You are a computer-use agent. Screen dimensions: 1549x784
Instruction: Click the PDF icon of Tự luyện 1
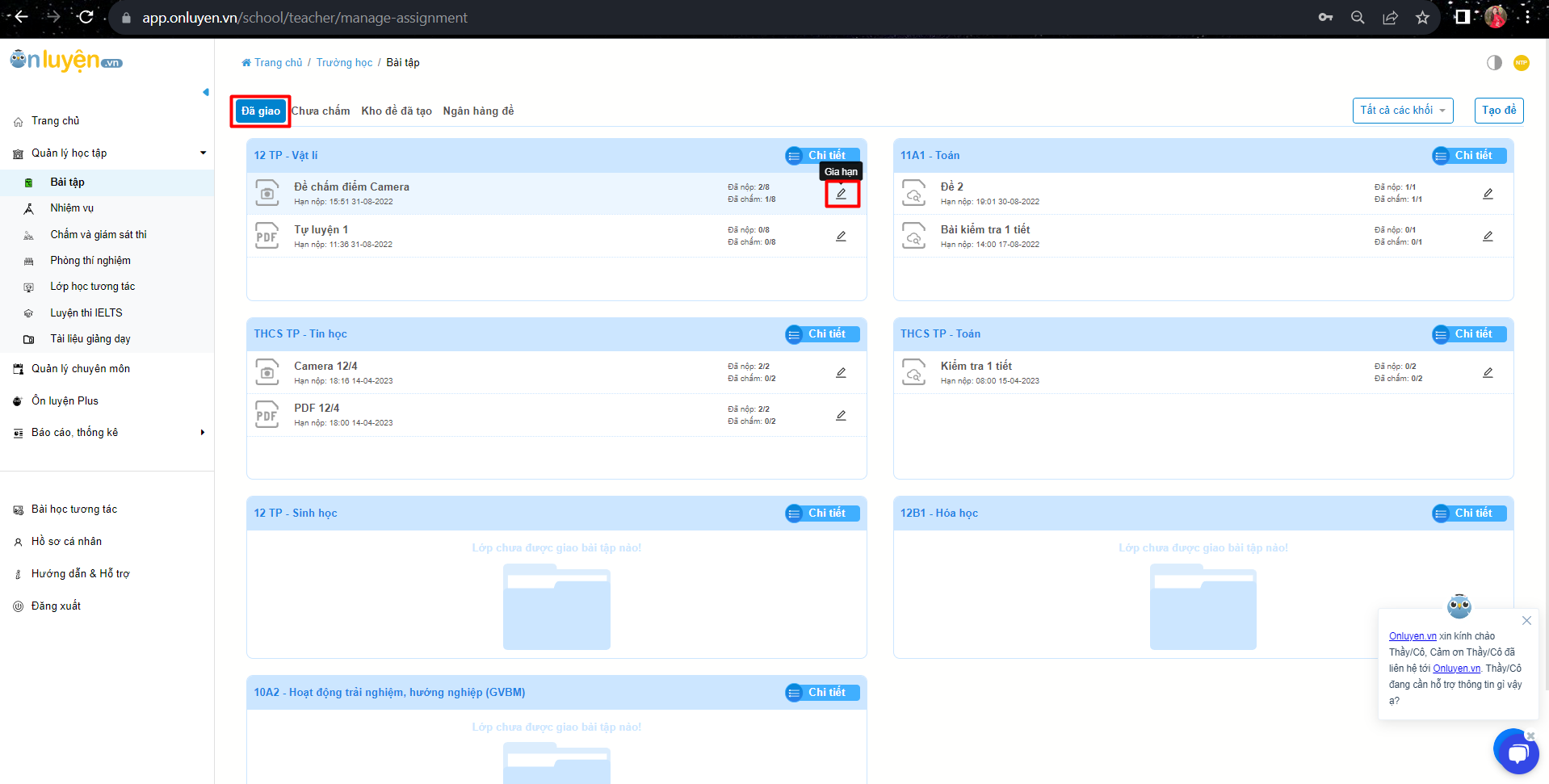(267, 236)
